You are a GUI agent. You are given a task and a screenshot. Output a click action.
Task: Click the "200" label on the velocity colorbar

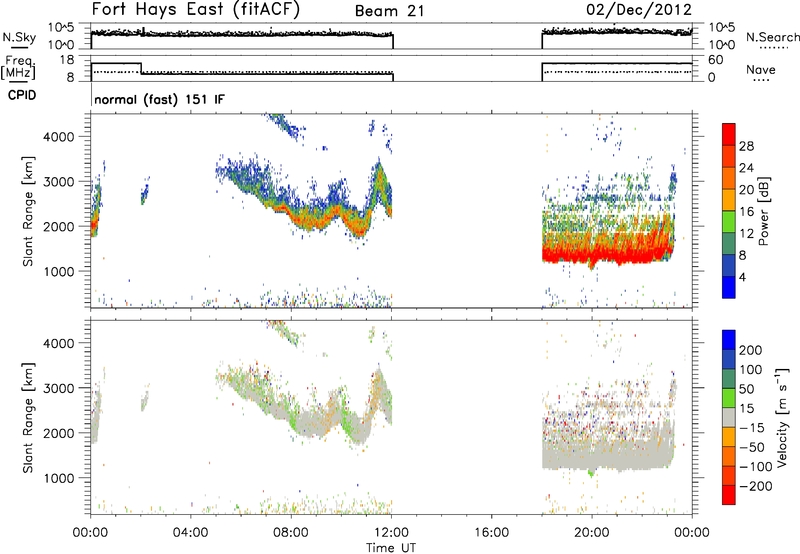pos(751,350)
